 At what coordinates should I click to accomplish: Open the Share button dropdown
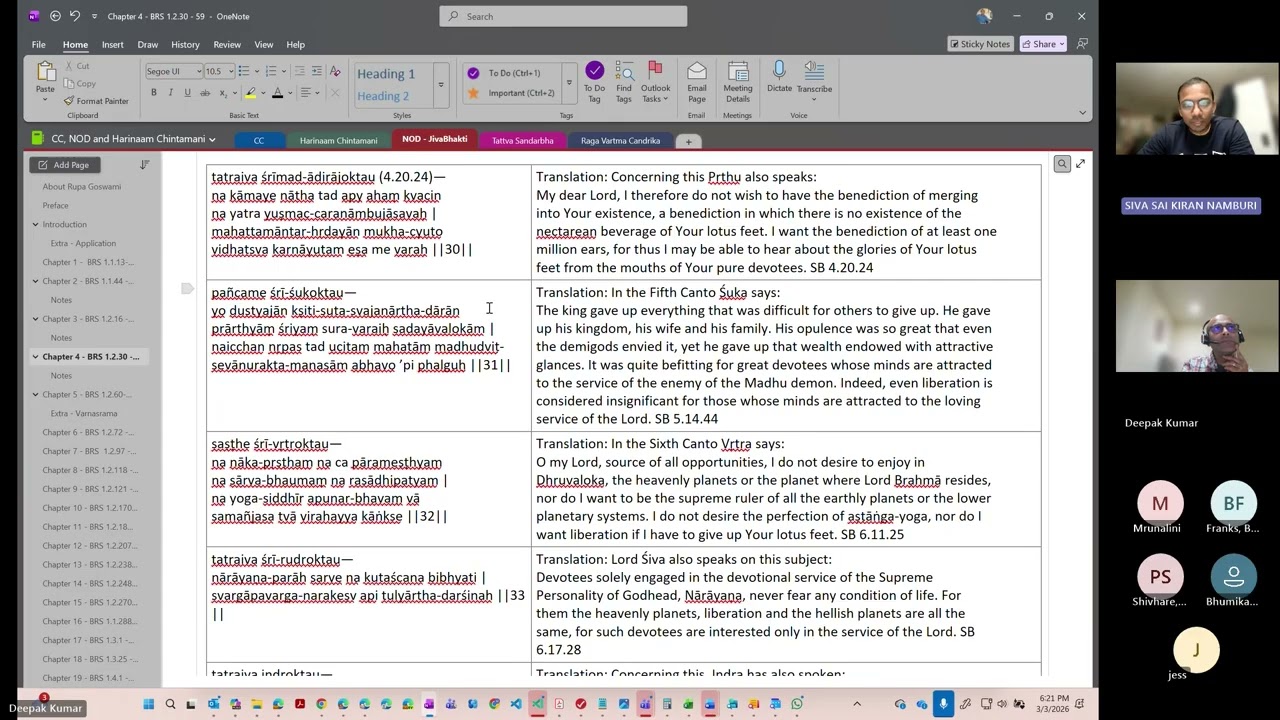(1044, 44)
